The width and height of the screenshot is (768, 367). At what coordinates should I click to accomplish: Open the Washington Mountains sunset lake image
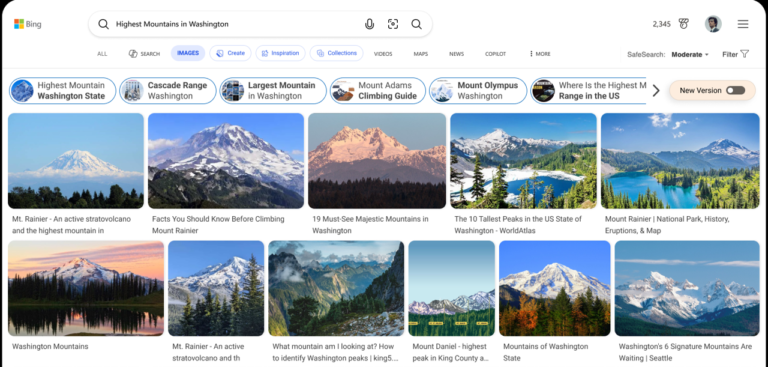[x=86, y=288]
